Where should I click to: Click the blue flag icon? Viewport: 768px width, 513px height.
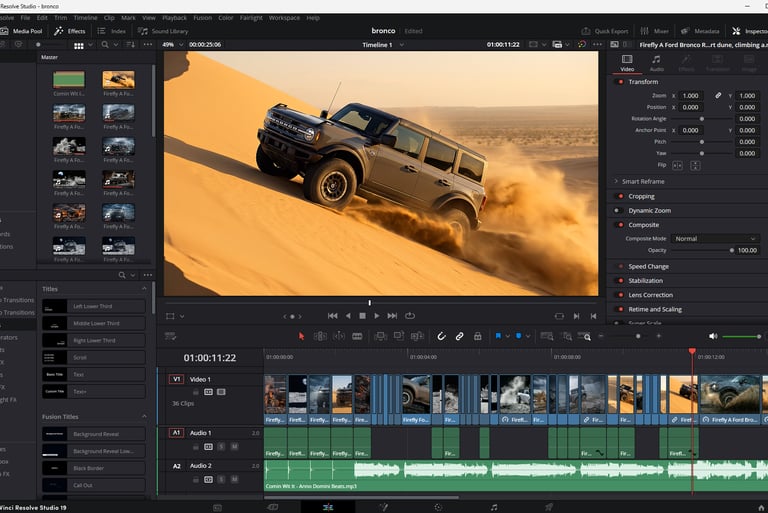[x=497, y=336]
